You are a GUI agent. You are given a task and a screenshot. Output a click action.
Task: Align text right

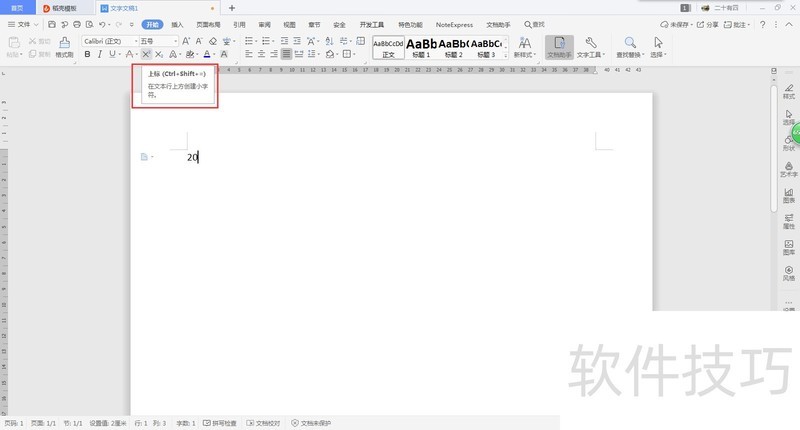point(274,54)
